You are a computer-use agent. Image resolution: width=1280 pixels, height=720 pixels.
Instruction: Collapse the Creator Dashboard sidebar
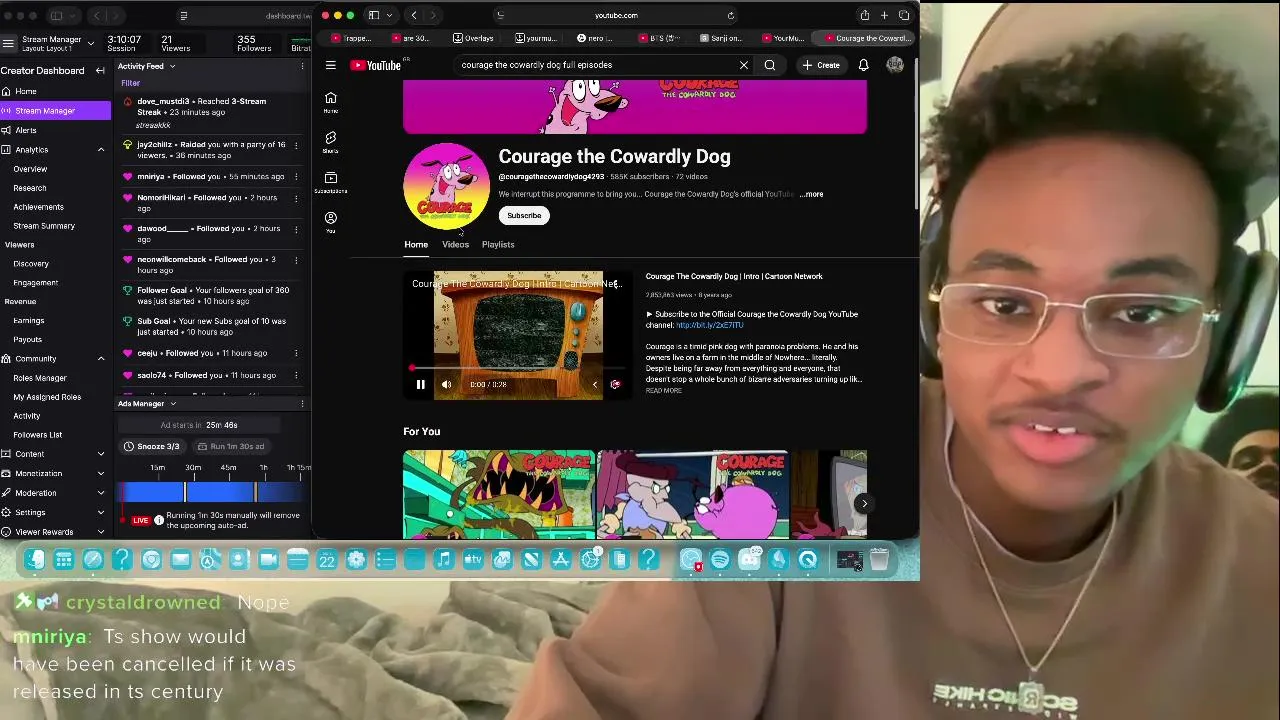click(100, 70)
